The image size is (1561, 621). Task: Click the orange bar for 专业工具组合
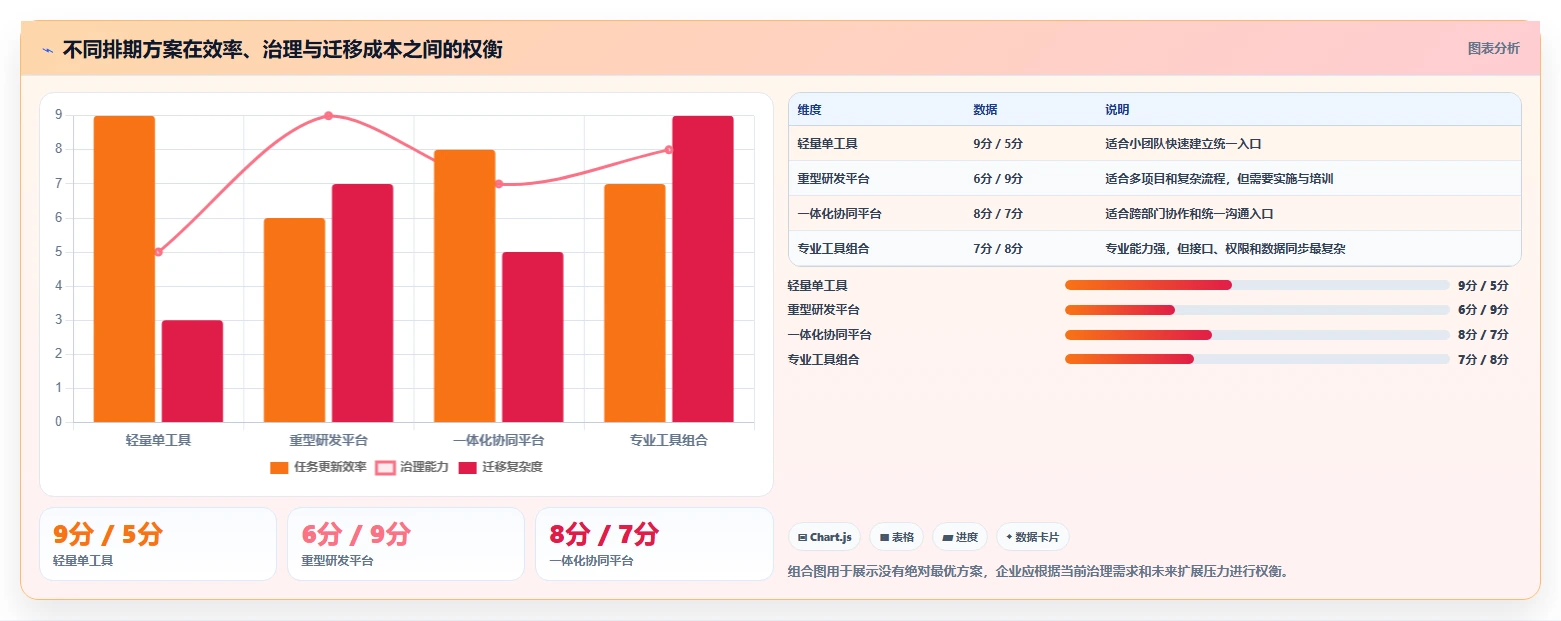[634, 303]
